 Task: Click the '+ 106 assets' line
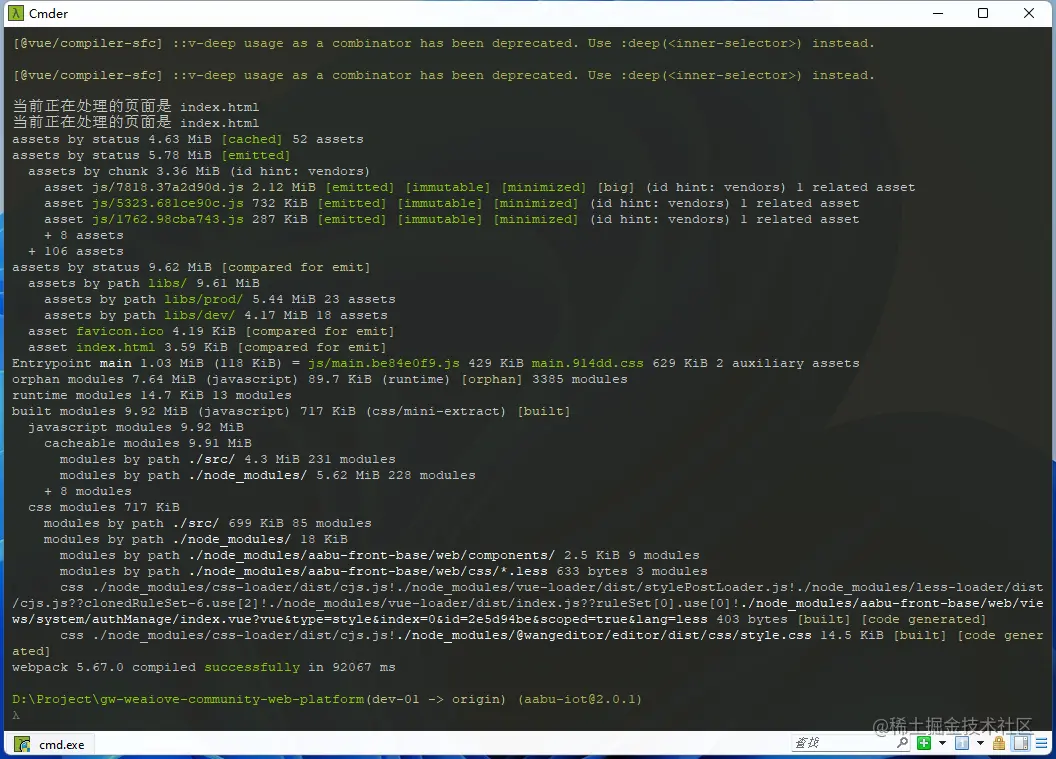coord(75,251)
